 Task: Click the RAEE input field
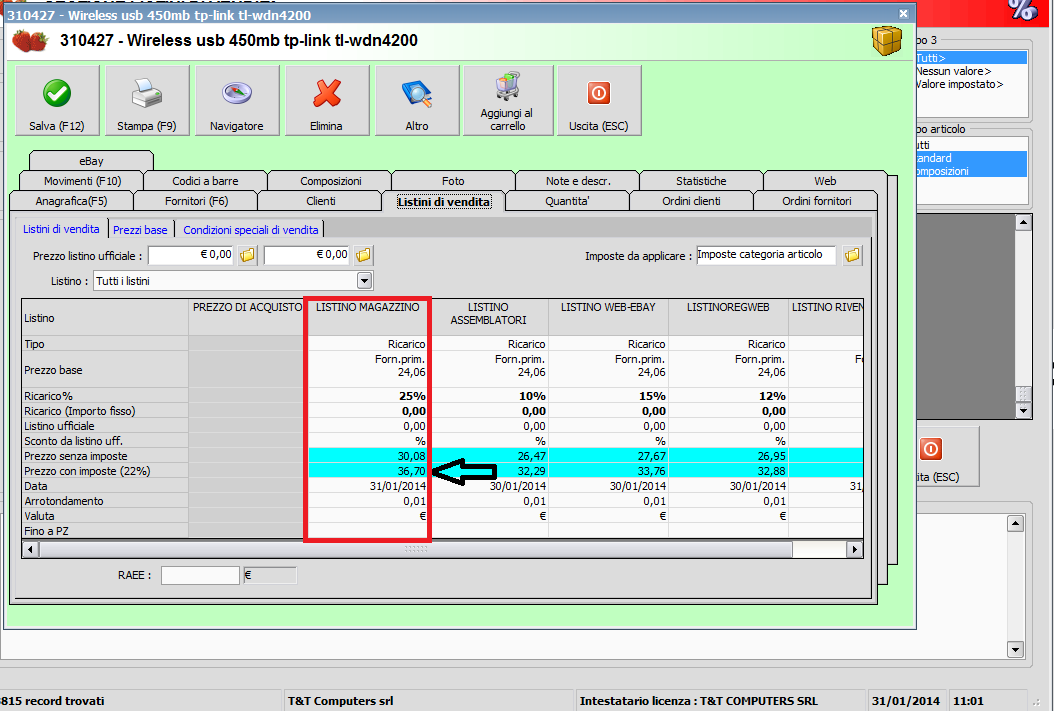[x=200, y=575]
